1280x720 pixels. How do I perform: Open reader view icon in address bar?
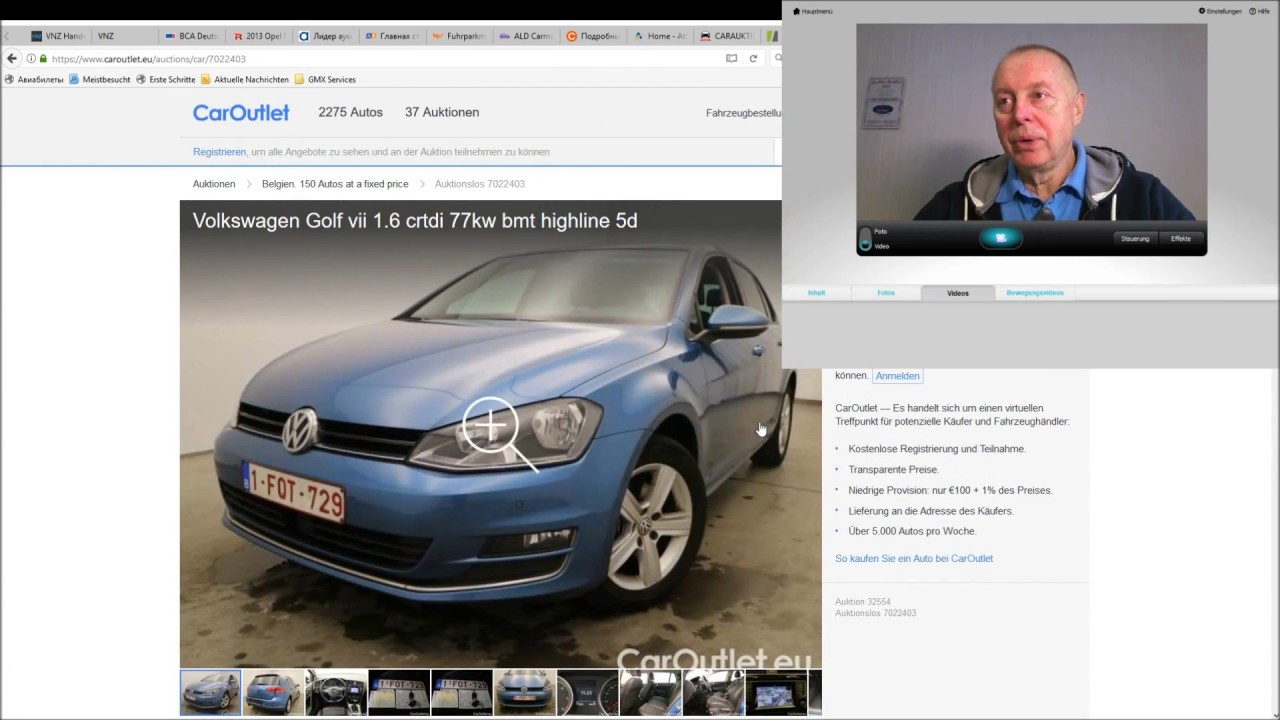(x=731, y=59)
